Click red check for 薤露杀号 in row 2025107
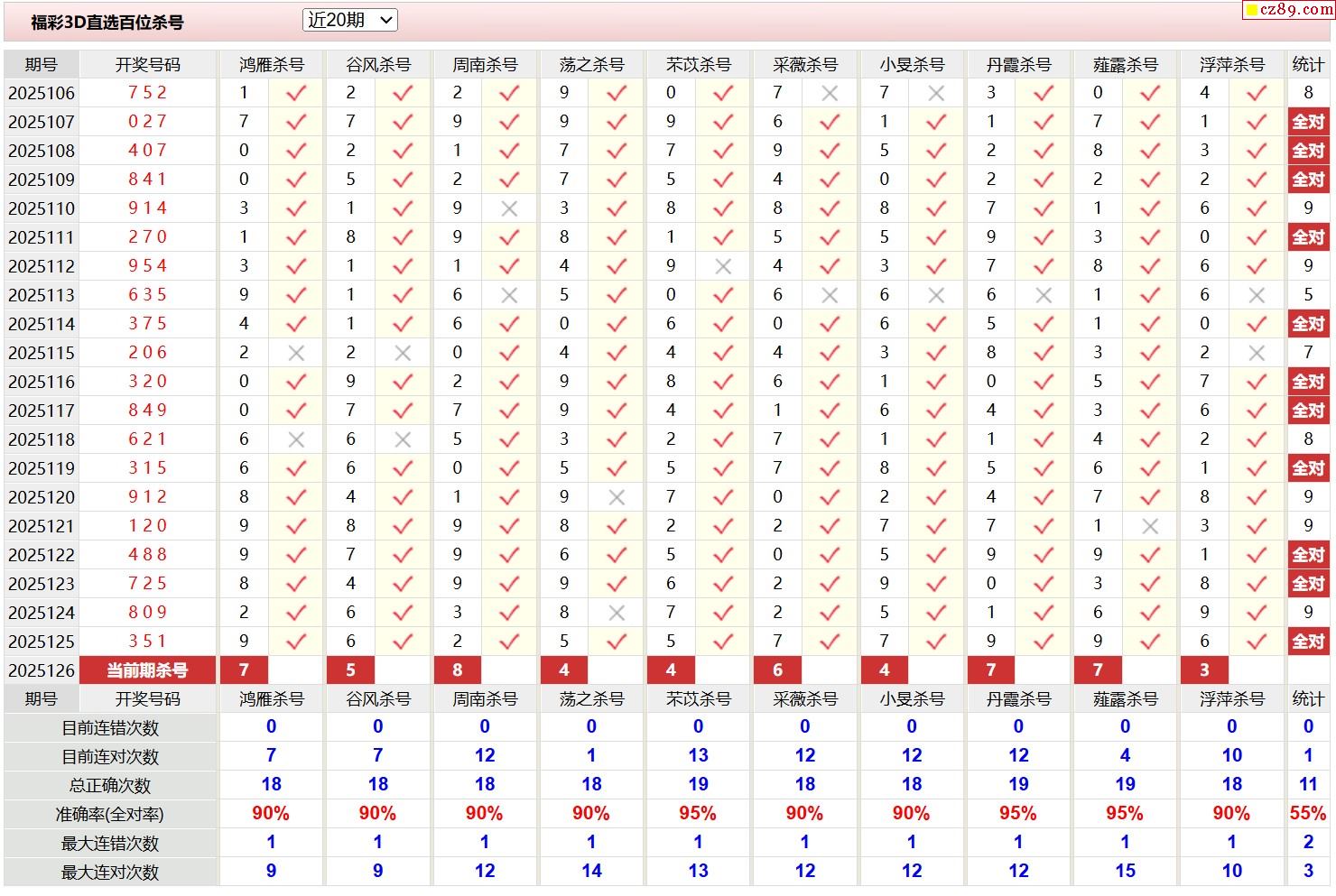 [x=1150, y=122]
